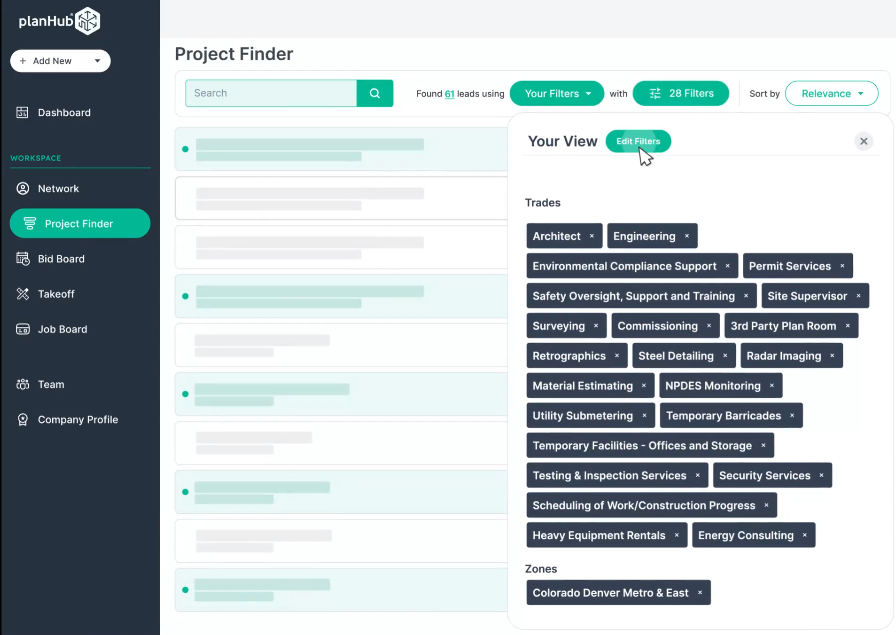The height and width of the screenshot is (635, 896).
Task: Click the Job Board sidebar icon
Action: (23, 329)
